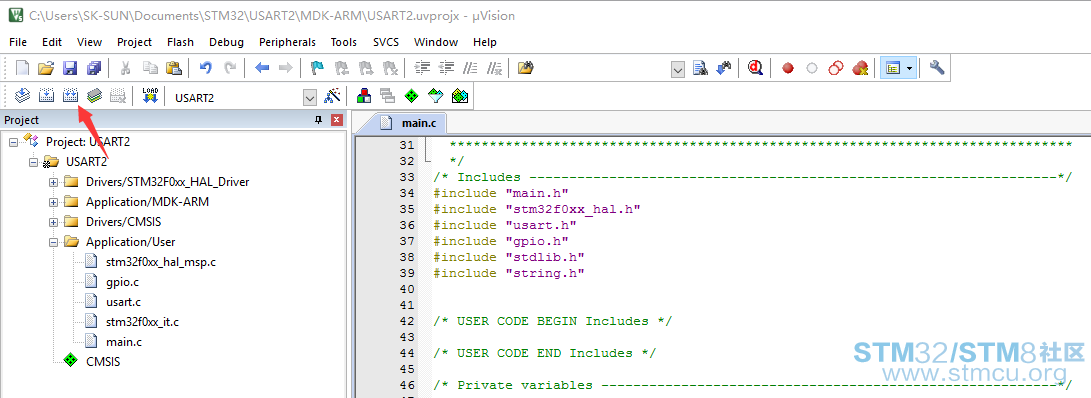Uncomment the selection with crossed // icon
This screenshot has width=1091, height=398.
click(x=495, y=68)
